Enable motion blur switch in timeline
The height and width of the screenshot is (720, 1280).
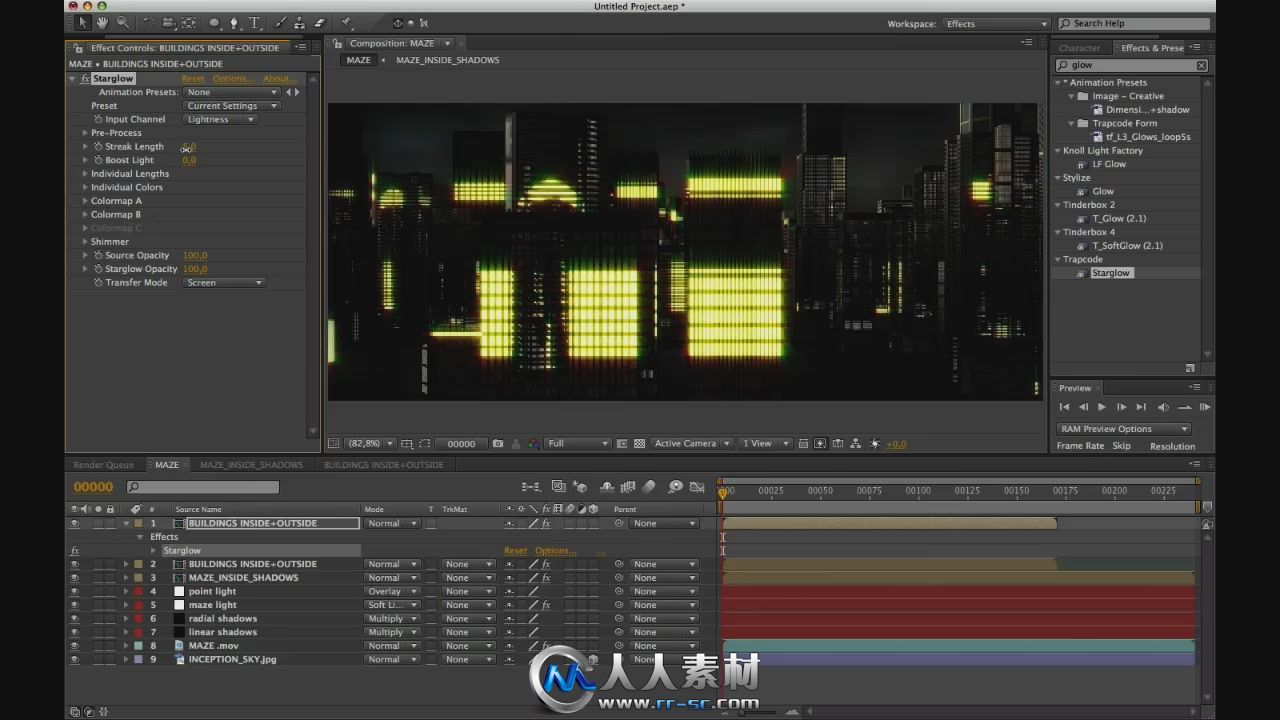649,487
